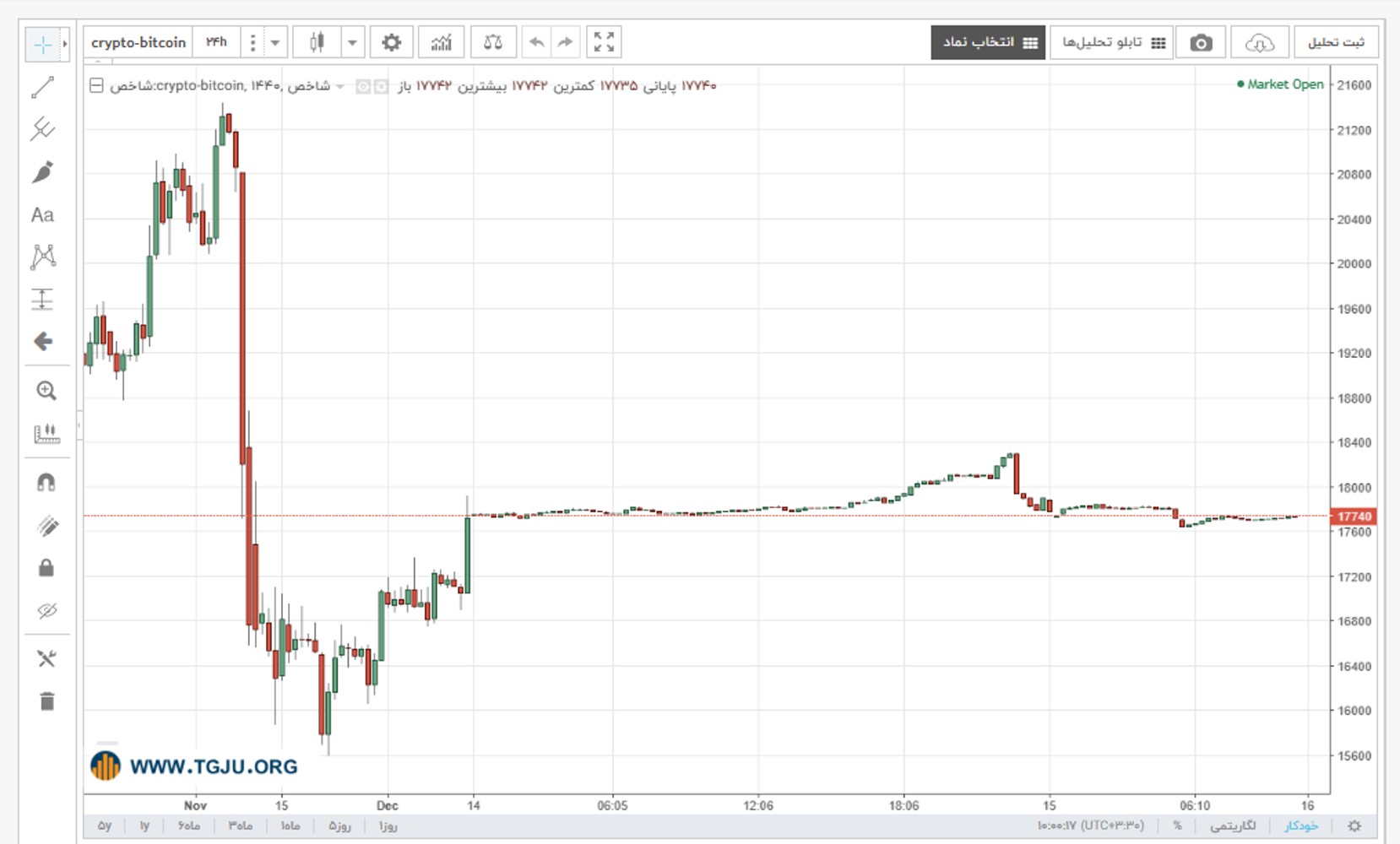The width and height of the screenshot is (1400, 844).
Task: Select the XABCD pattern tool
Action: [42, 257]
